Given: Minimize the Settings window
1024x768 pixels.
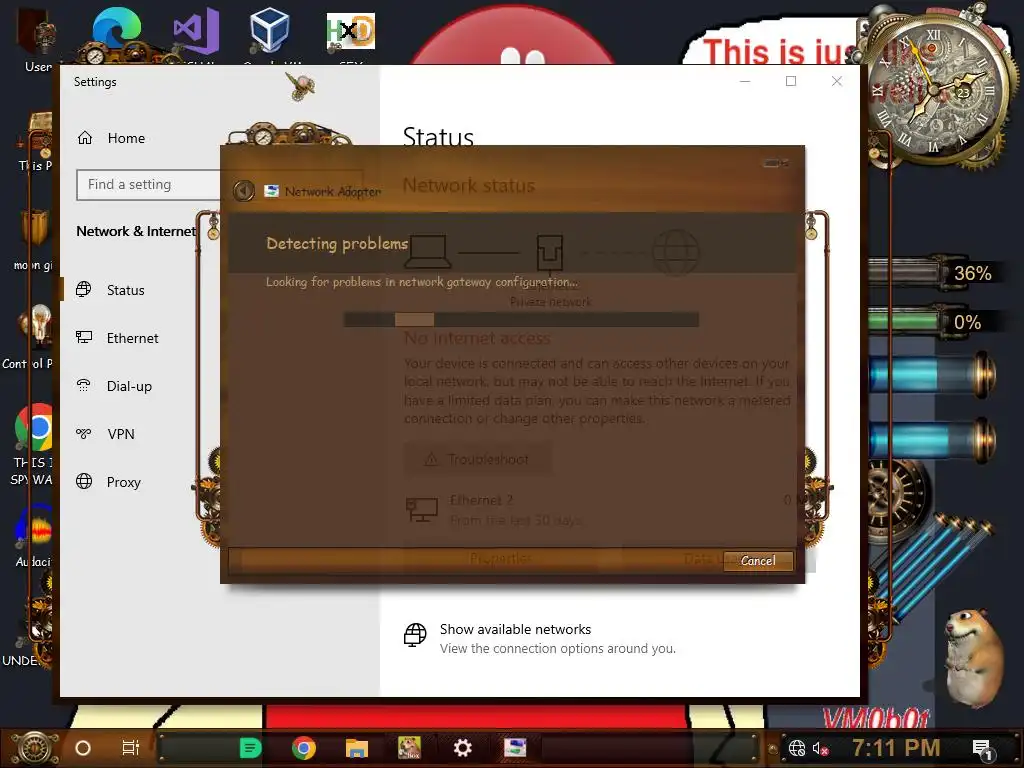Looking at the screenshot, I should pyautogui.click(x=744, y=81).
